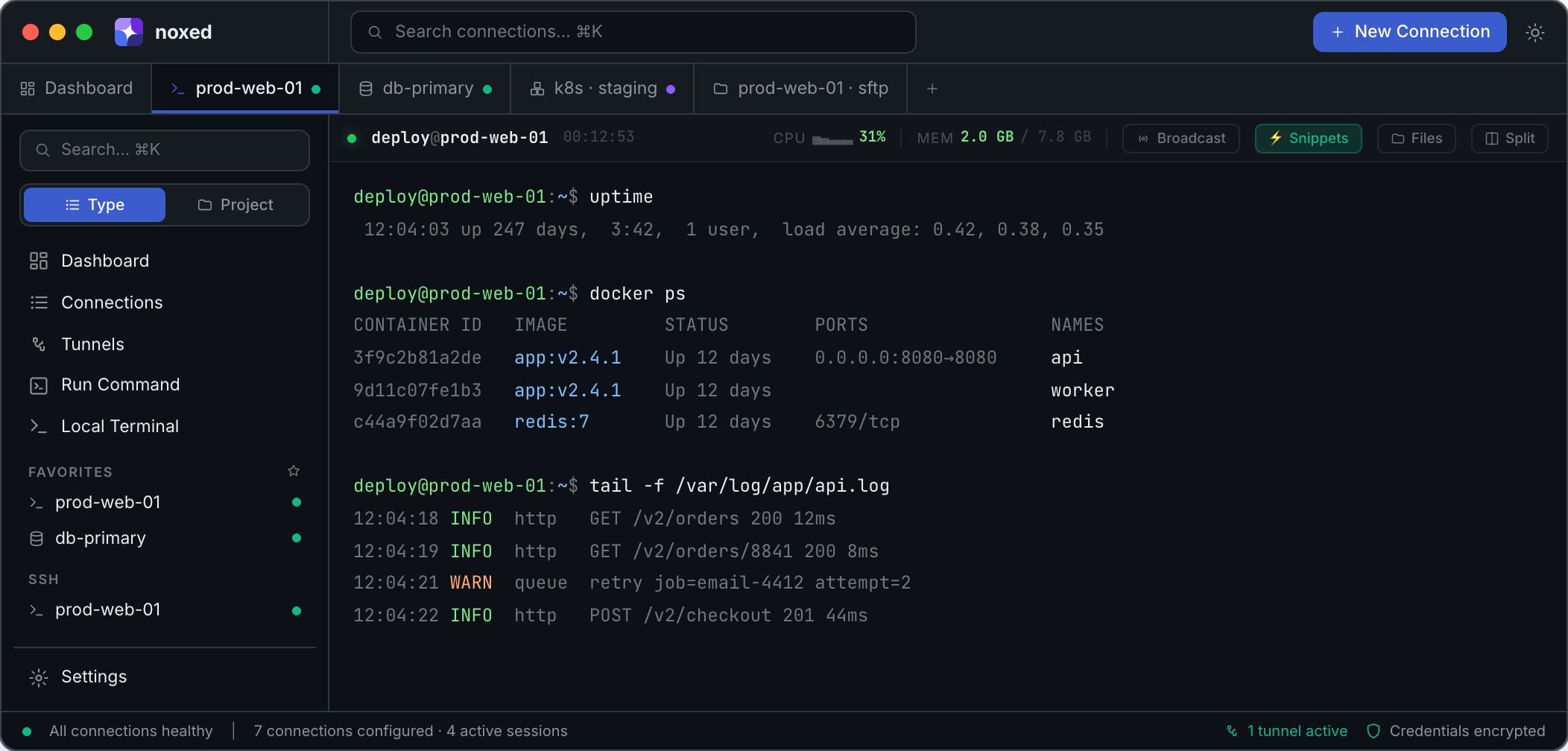Click the Dashboard tab grid icon
The image size is (1568, 751).
pyautogui.click(x=28, y=89)
